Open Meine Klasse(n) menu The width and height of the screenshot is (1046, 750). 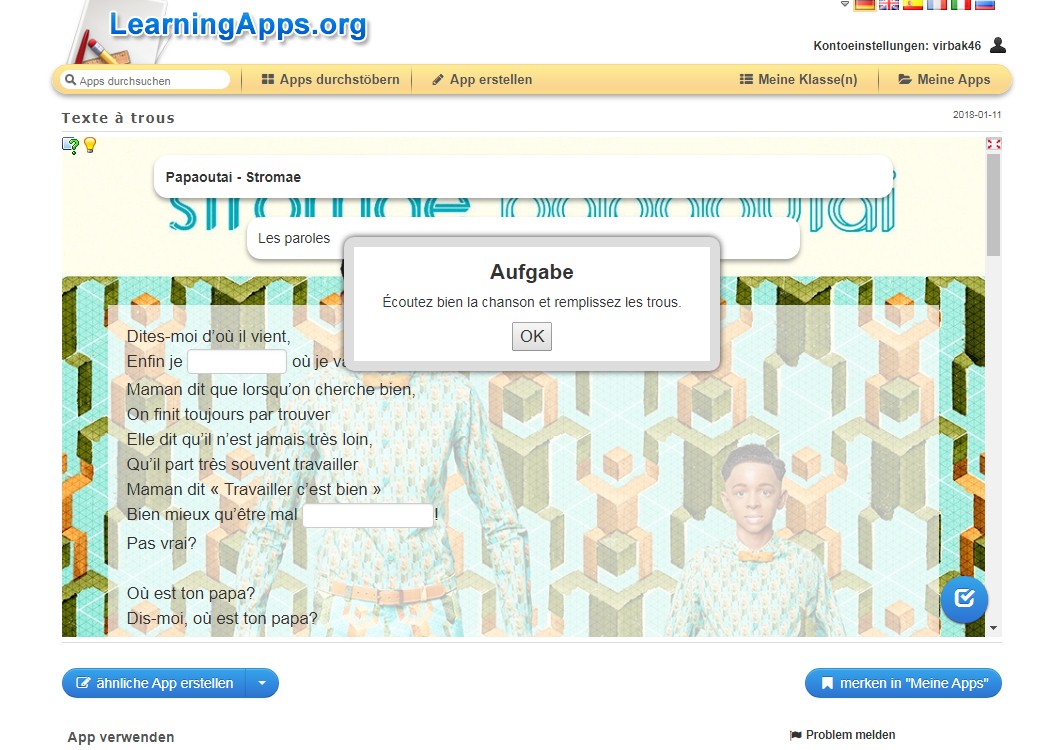798,79
